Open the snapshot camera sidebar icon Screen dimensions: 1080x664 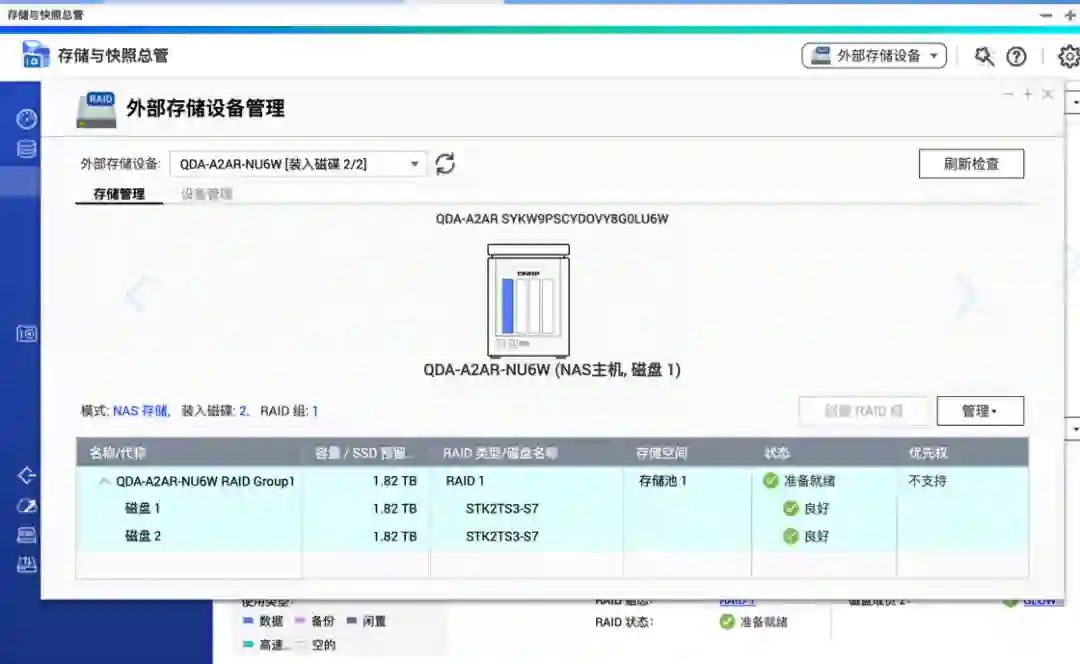tap(26, 334)
